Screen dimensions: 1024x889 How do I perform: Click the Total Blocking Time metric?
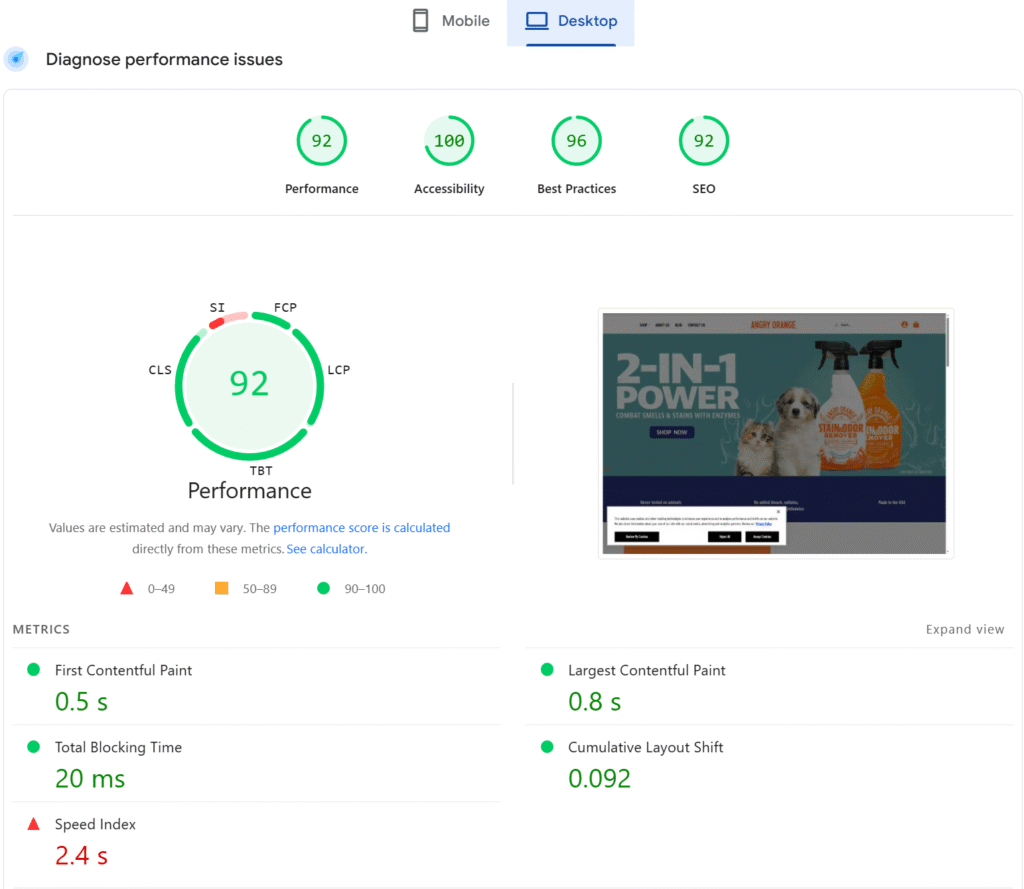[x=118, y=747]
